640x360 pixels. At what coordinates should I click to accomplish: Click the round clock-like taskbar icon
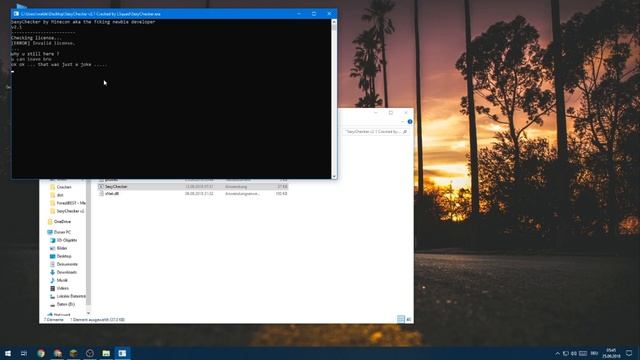(90, 353)
